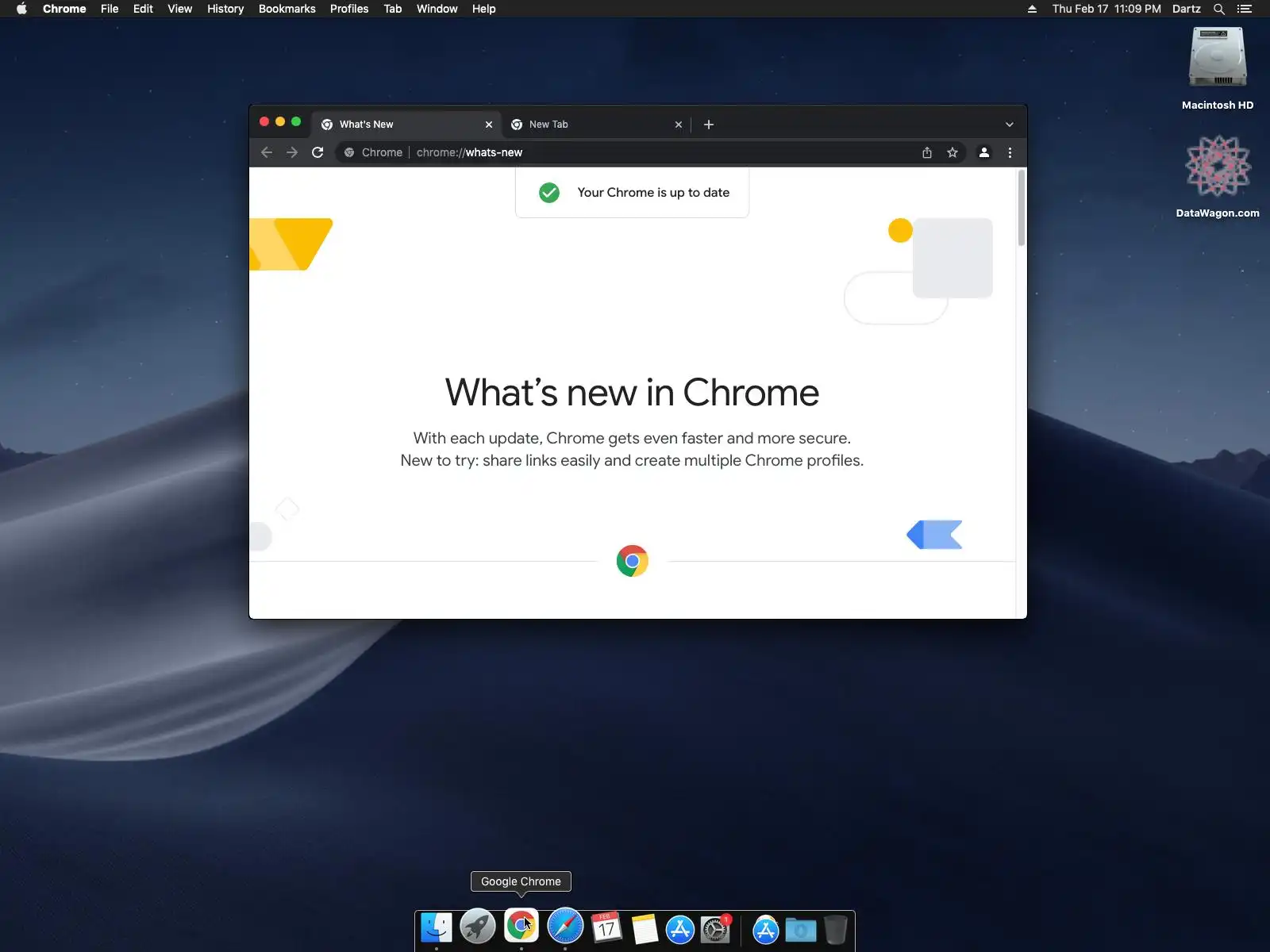Open the Tab menu
The width and height of the screenshot is (1270, 952).
pos(393,9)
